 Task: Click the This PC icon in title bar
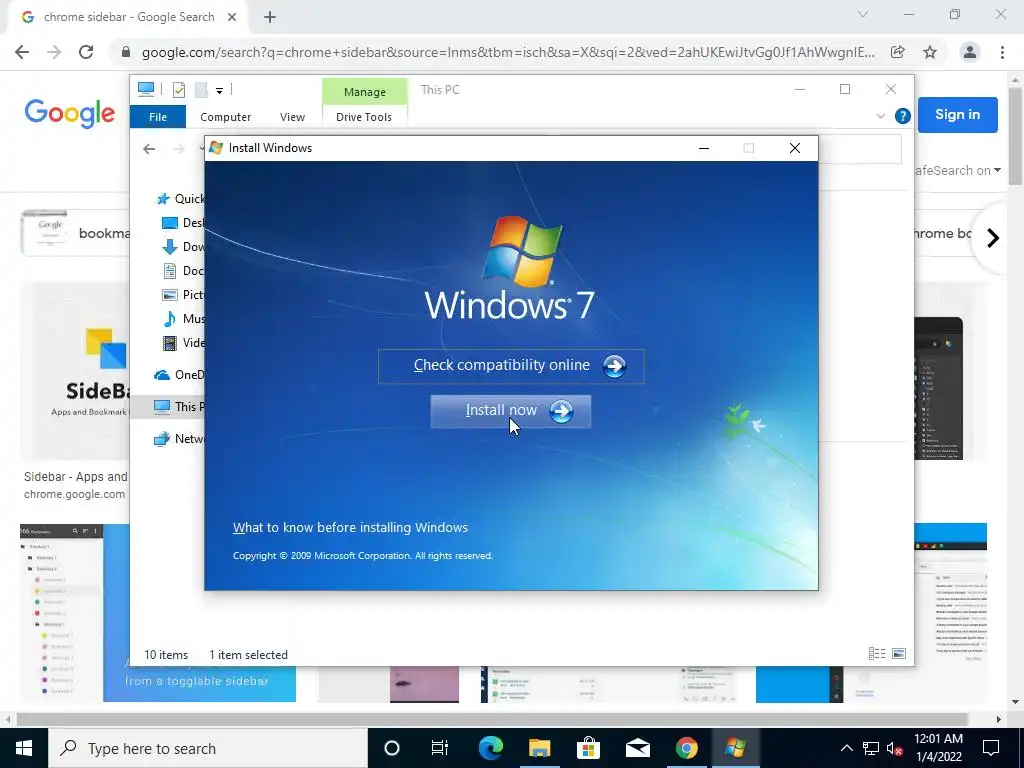[x=146, y=89]
